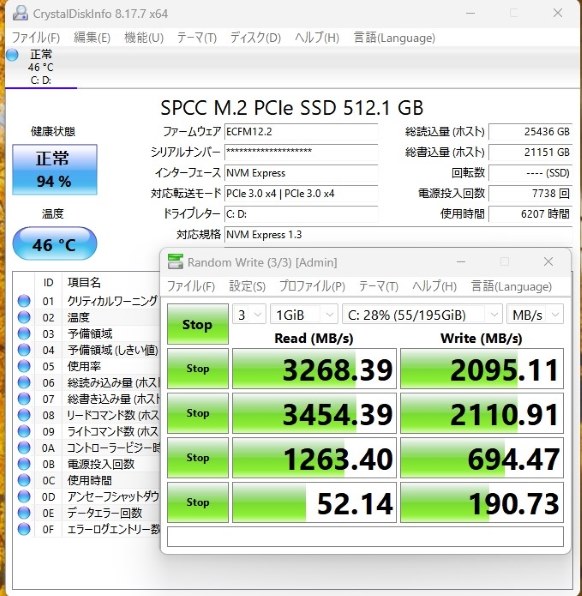
Task: Click the CrystalDiskMark title bar app icon
Action: 175,262
